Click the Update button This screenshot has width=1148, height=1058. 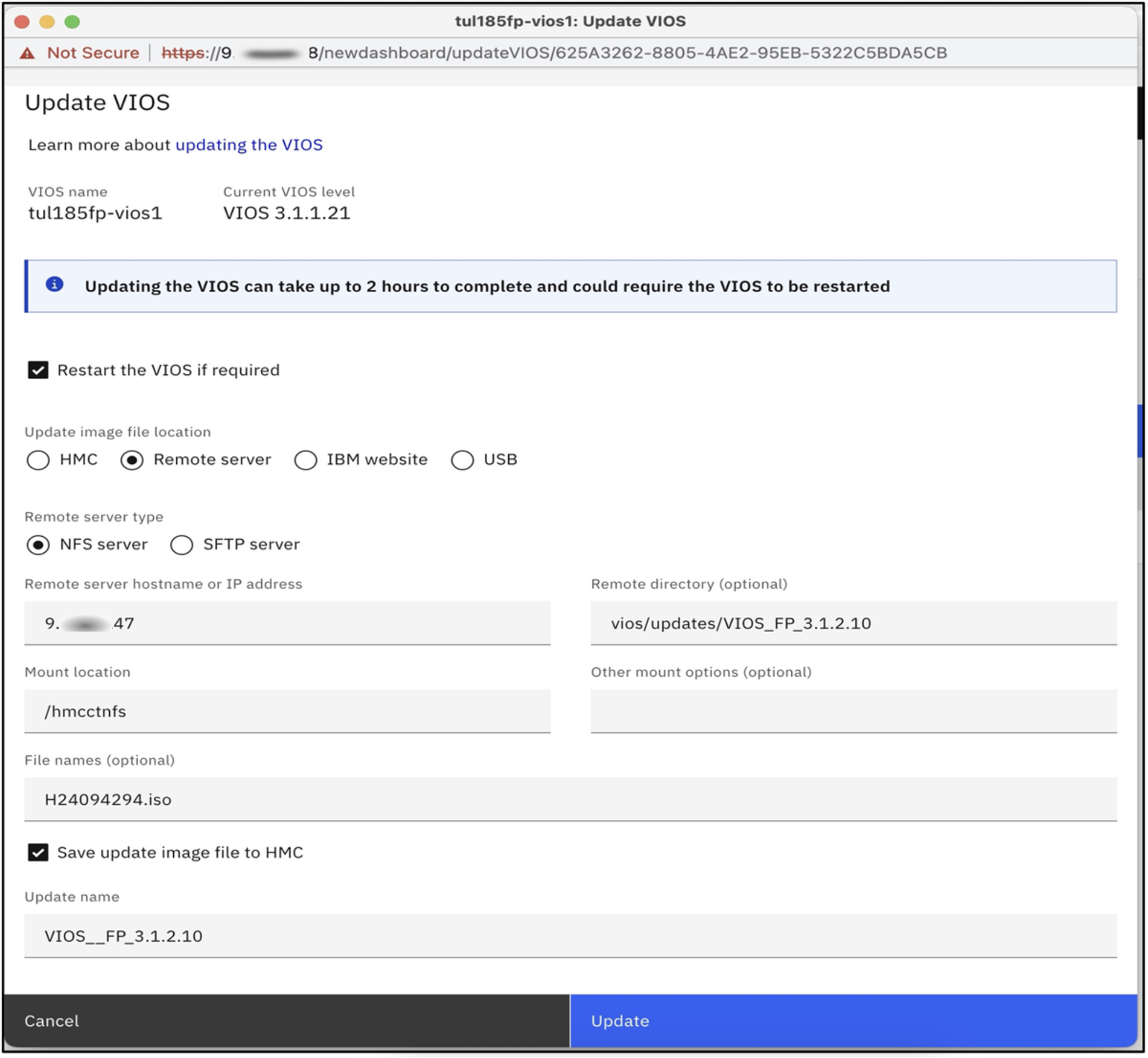coord(853,1021)
